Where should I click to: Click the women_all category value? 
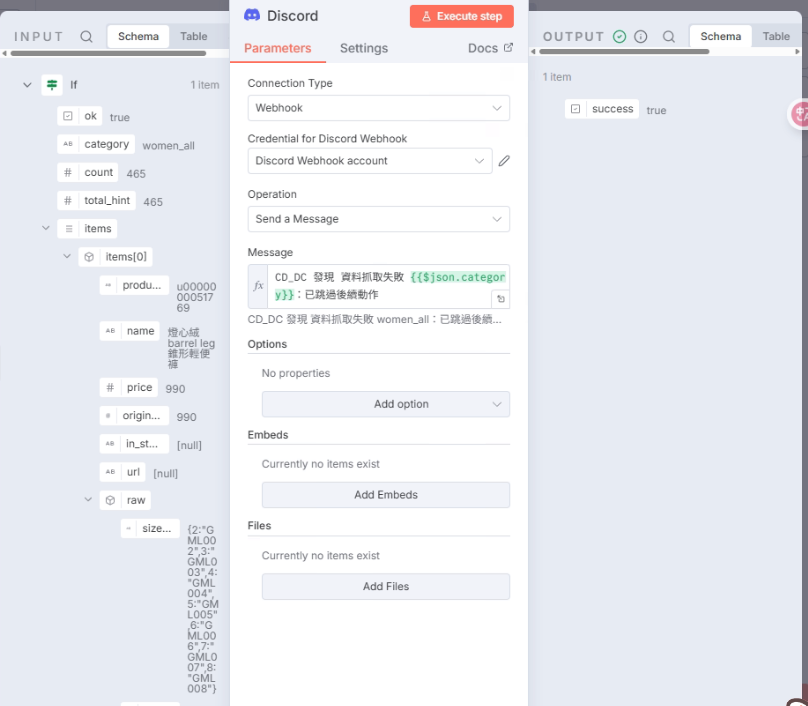pos(169,146)
